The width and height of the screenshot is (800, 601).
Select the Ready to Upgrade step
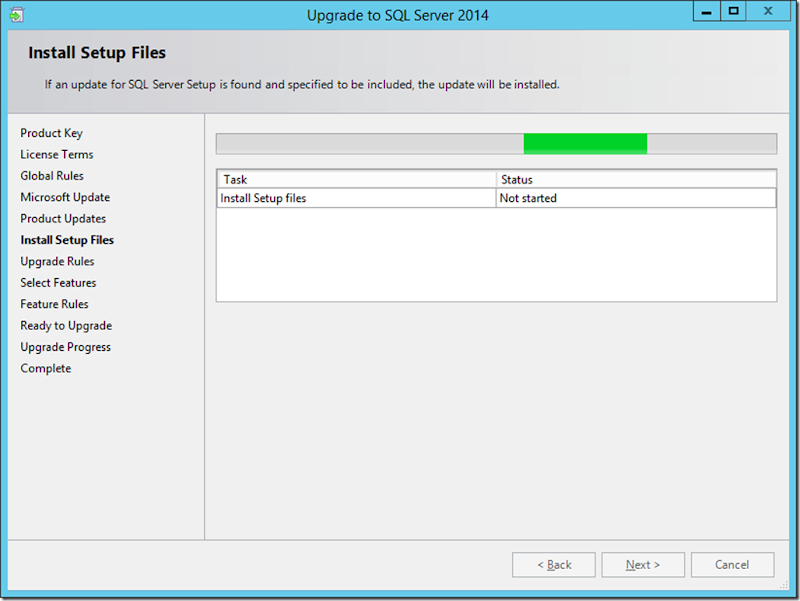(66, 325)
